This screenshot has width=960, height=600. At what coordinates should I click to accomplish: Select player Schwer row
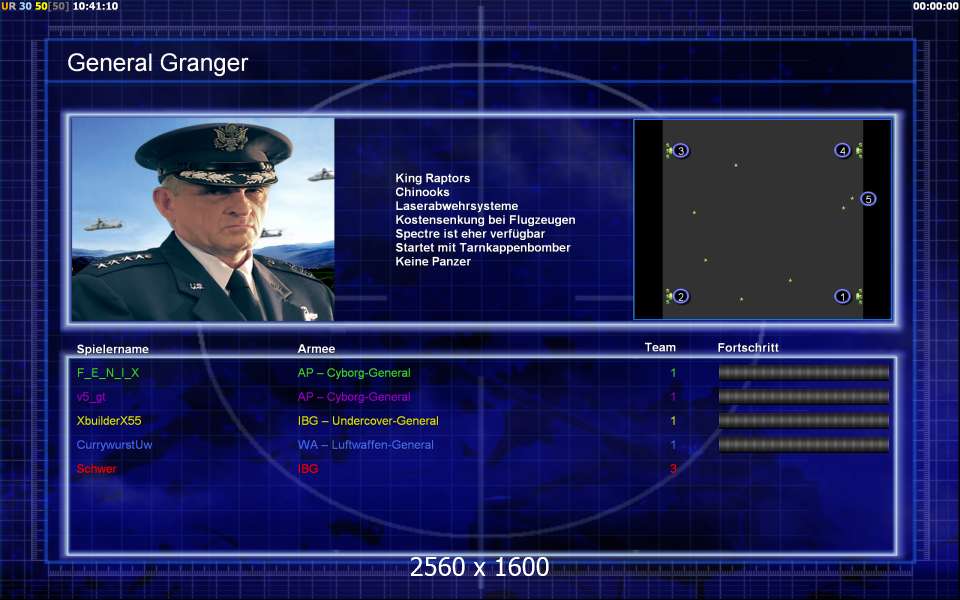click(482, 468)
